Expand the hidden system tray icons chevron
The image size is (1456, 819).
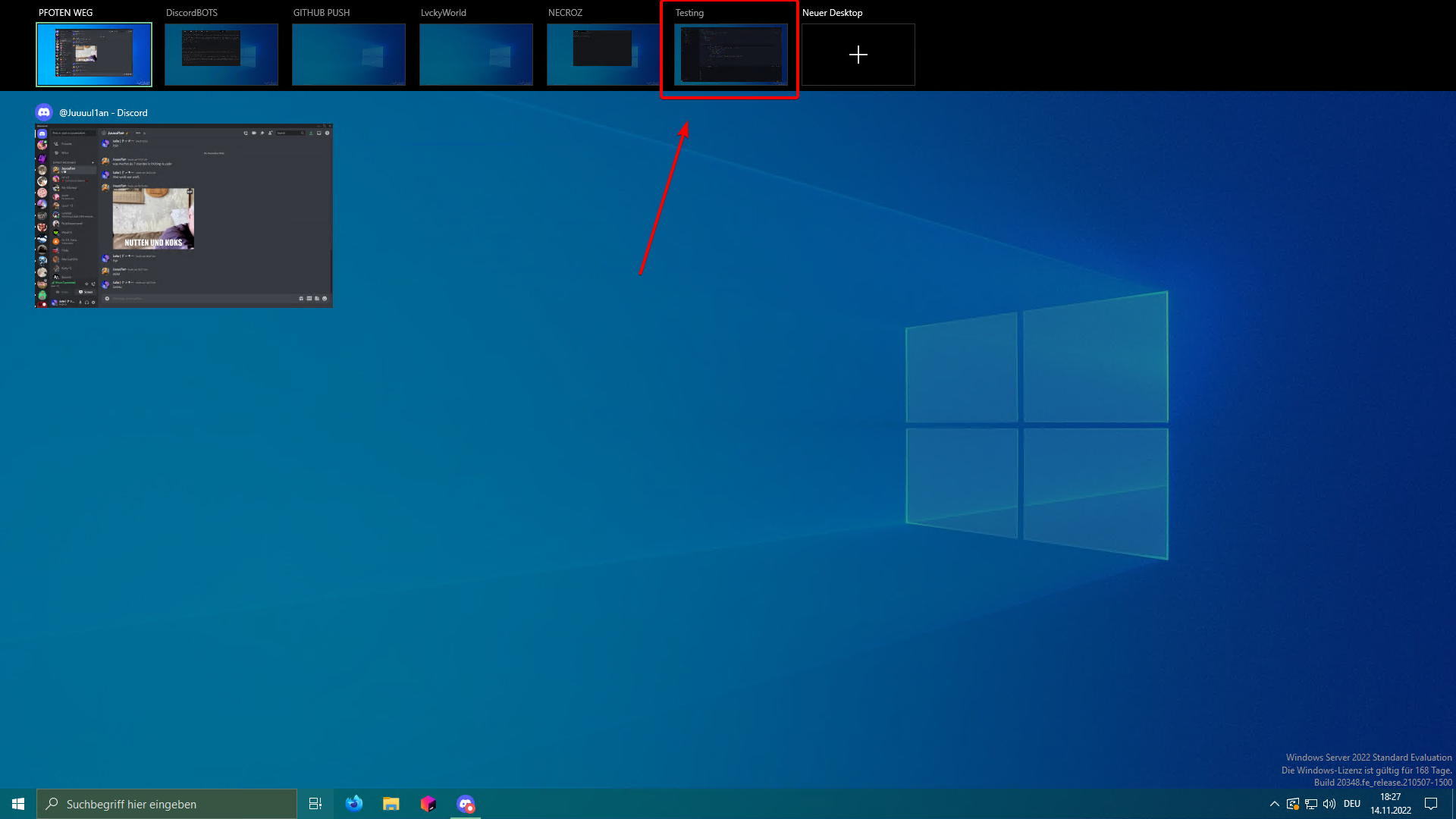click(x=1274, y=804)
